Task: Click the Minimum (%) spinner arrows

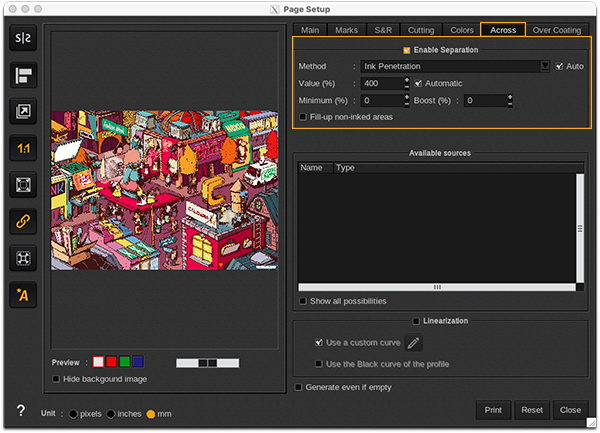Action: 407,101
